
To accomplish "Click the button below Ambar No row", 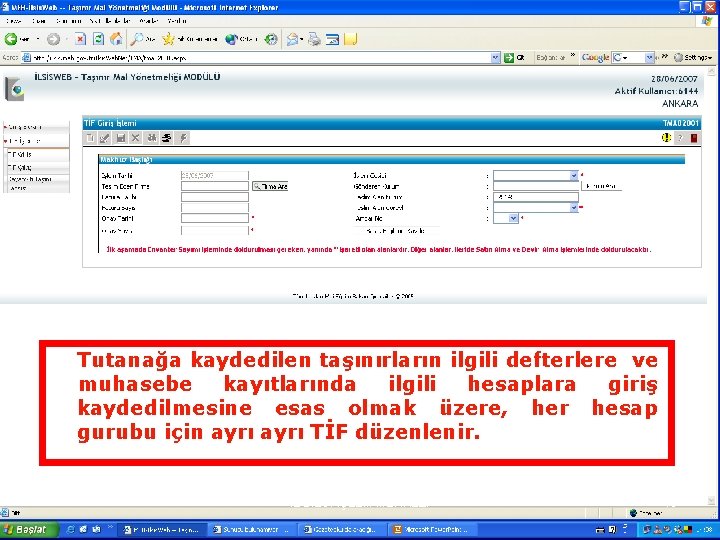I will (396, 231).
